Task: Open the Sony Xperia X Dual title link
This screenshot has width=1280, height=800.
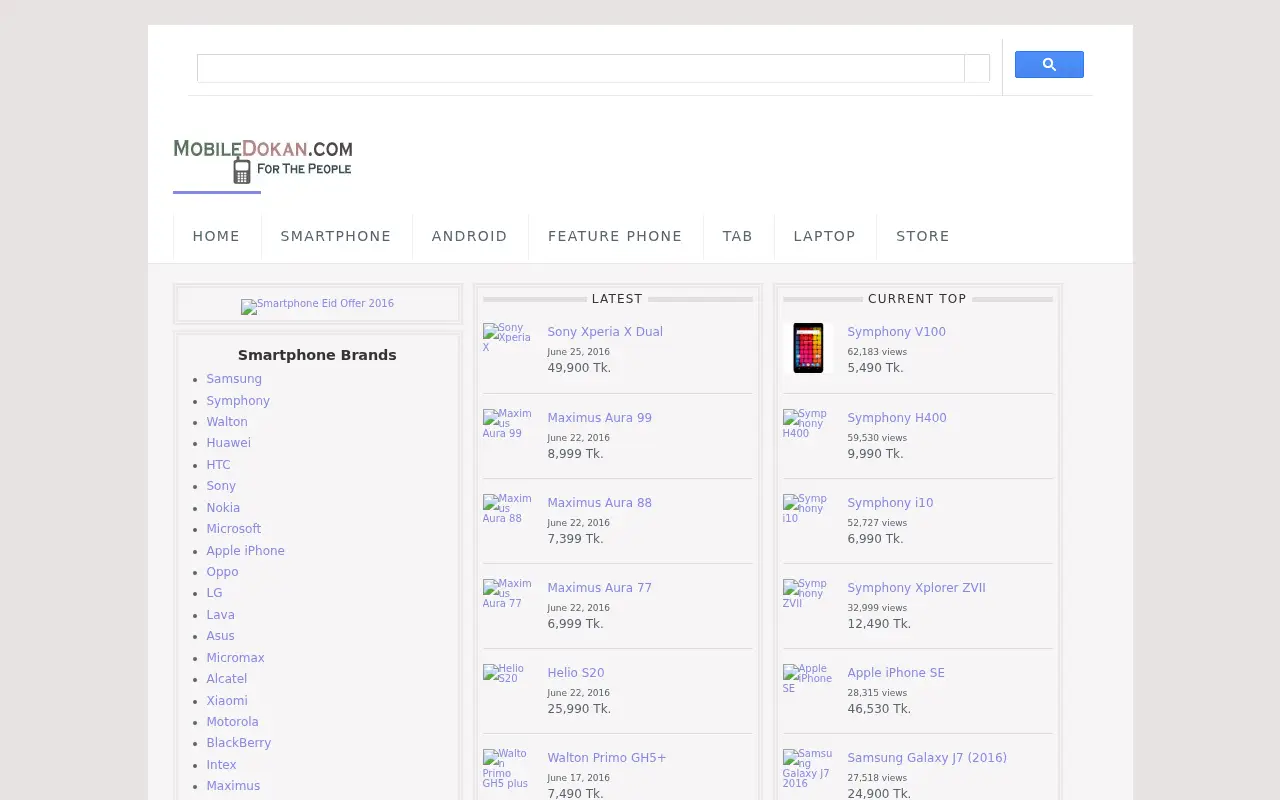Action: pyautogui.click(x=605, y=332)
